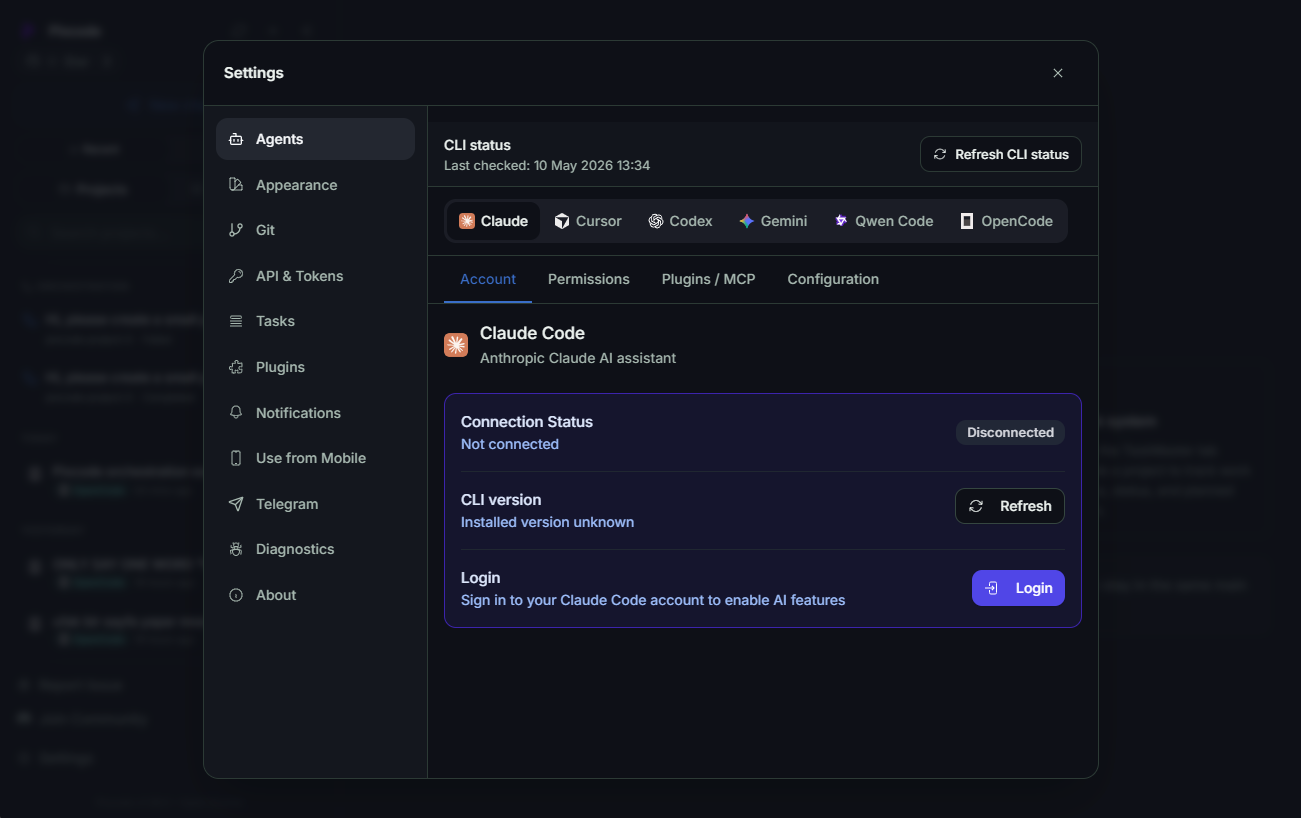This screenshot has height=818, width=1301.
Task: Click the "CLI status" heading text
Action: pos(477,145)
